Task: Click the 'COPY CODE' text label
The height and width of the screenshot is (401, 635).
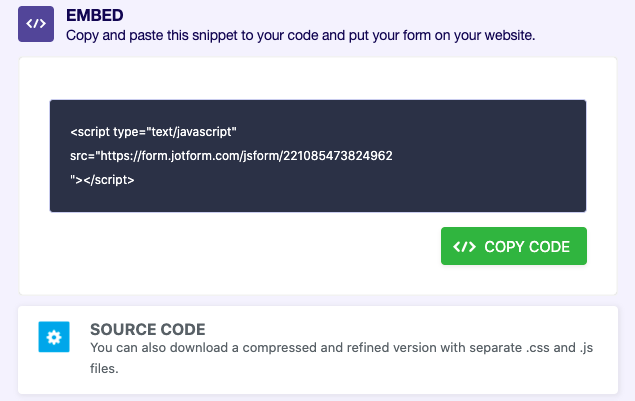Action: pos(526,246)
